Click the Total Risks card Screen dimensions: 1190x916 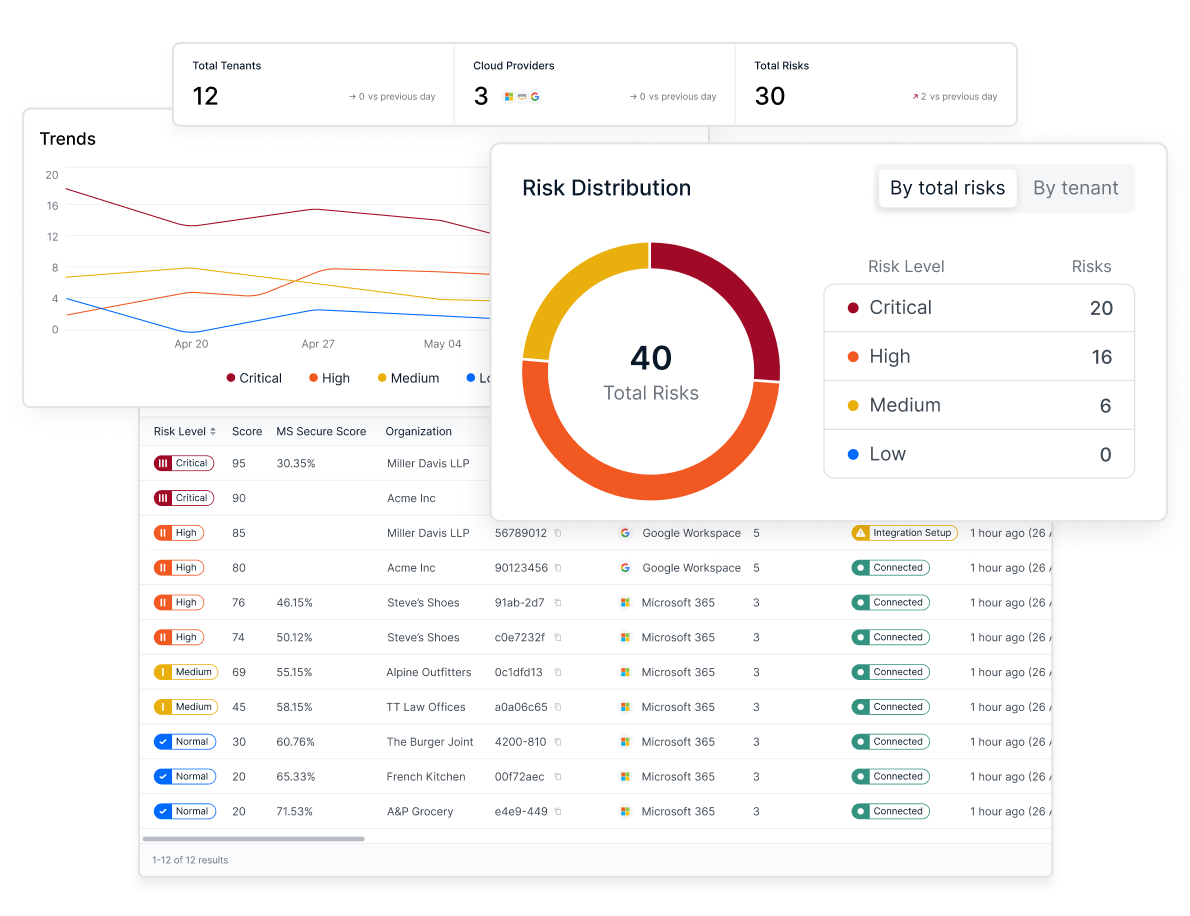point(876,84)
